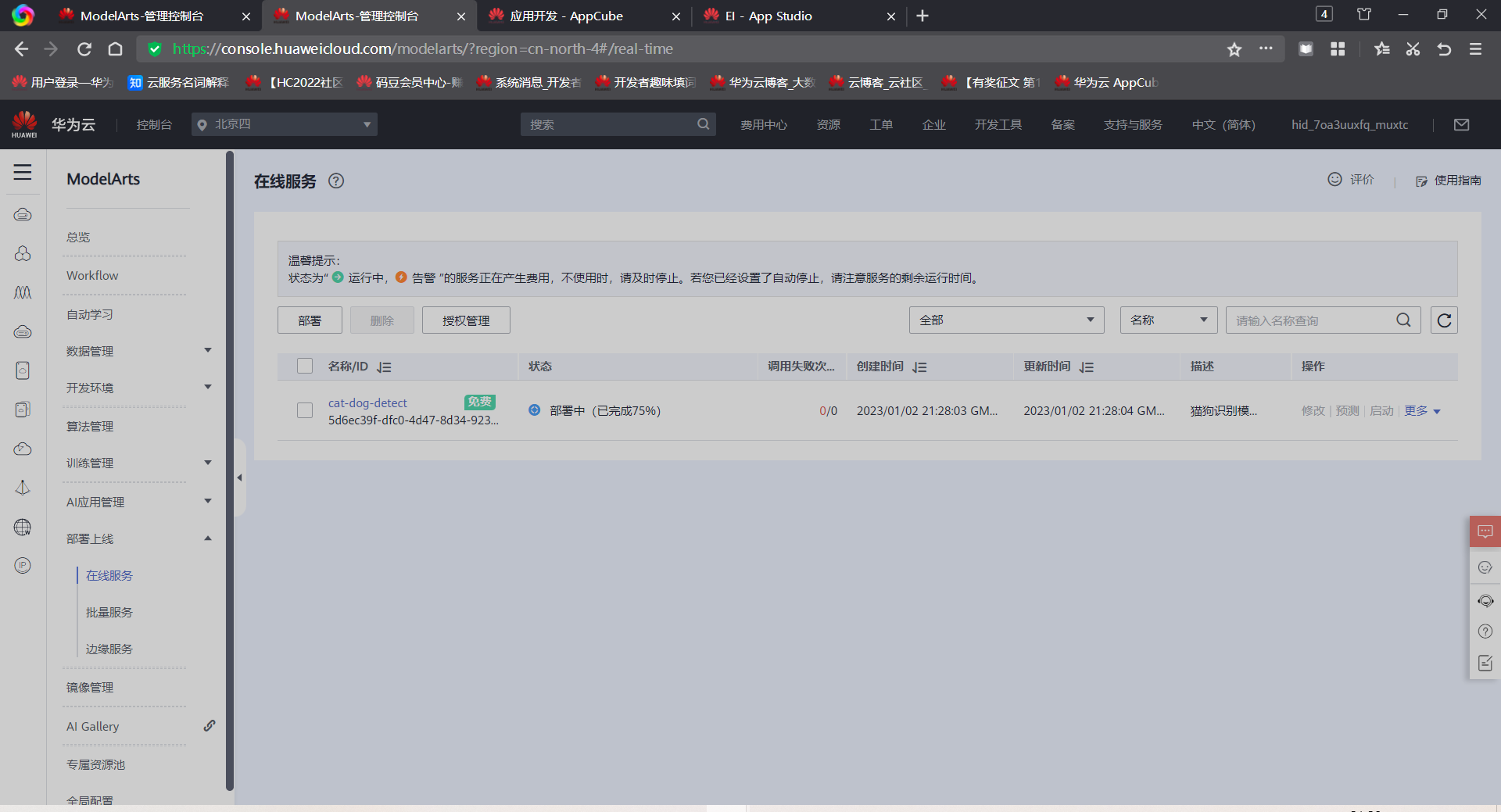Click the Huawei Cloud logo
Viewport: 1501px width, 812px height.
pos(24,124)
